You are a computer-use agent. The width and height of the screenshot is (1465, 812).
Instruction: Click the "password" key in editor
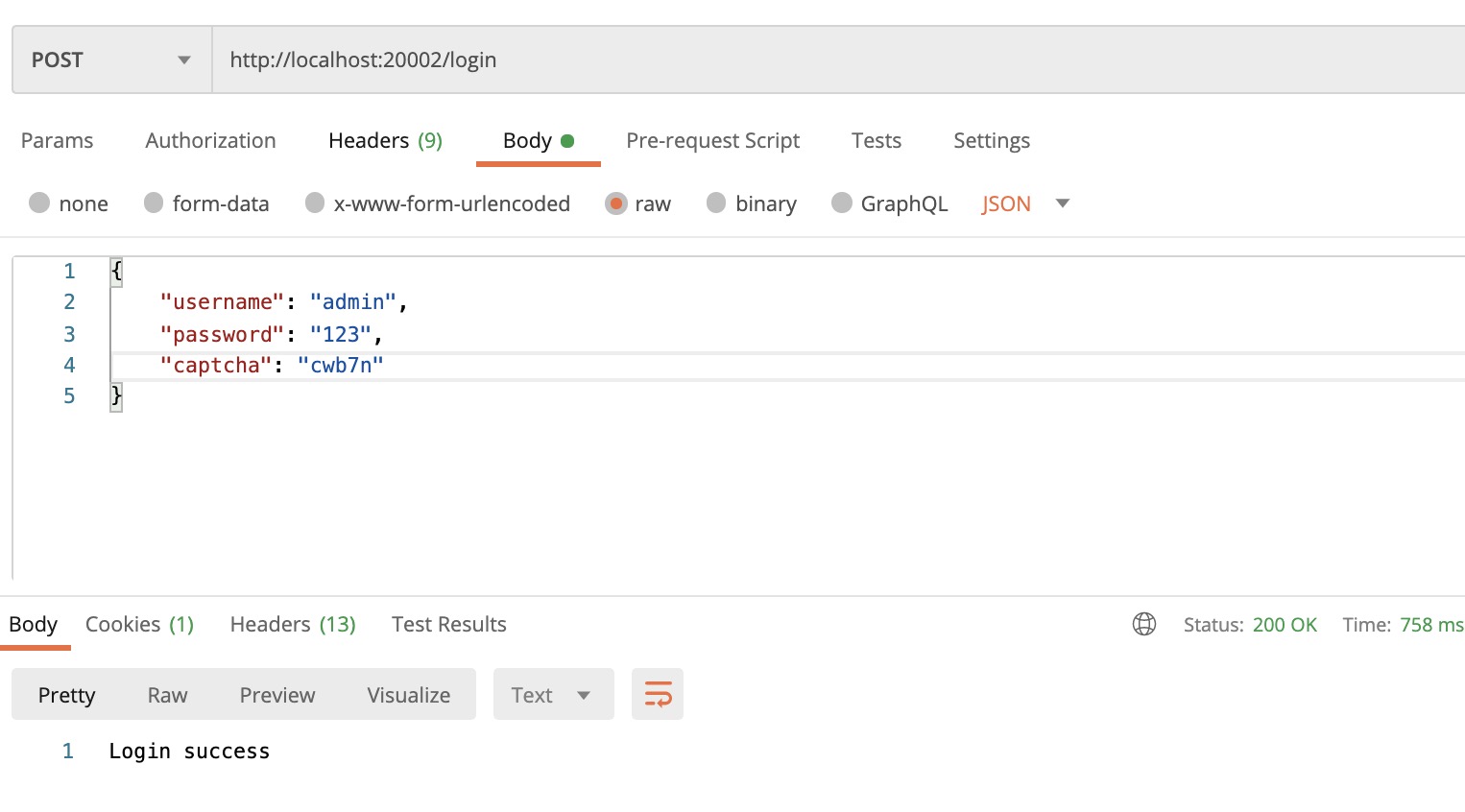coord(222,334)
